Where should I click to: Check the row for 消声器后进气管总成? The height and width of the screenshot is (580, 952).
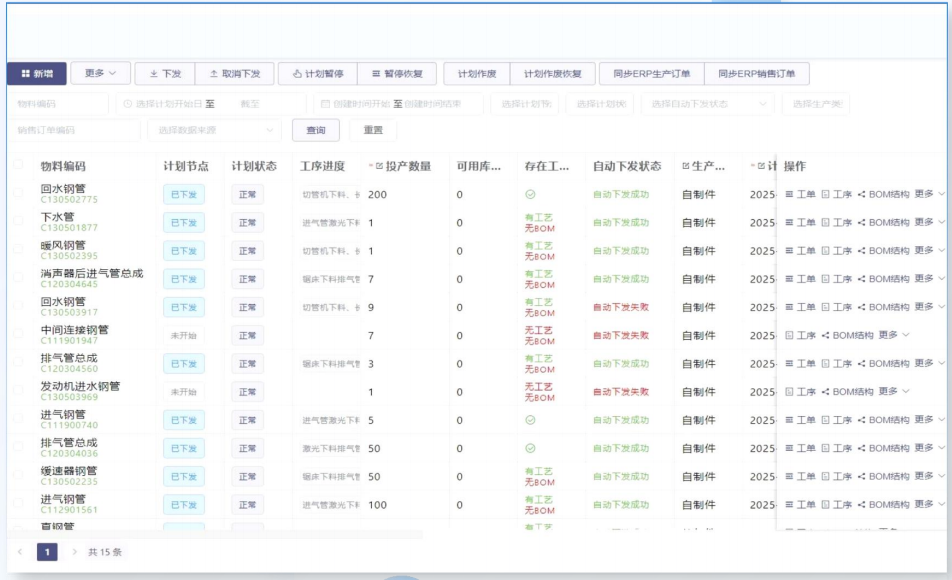coord(18,278)
